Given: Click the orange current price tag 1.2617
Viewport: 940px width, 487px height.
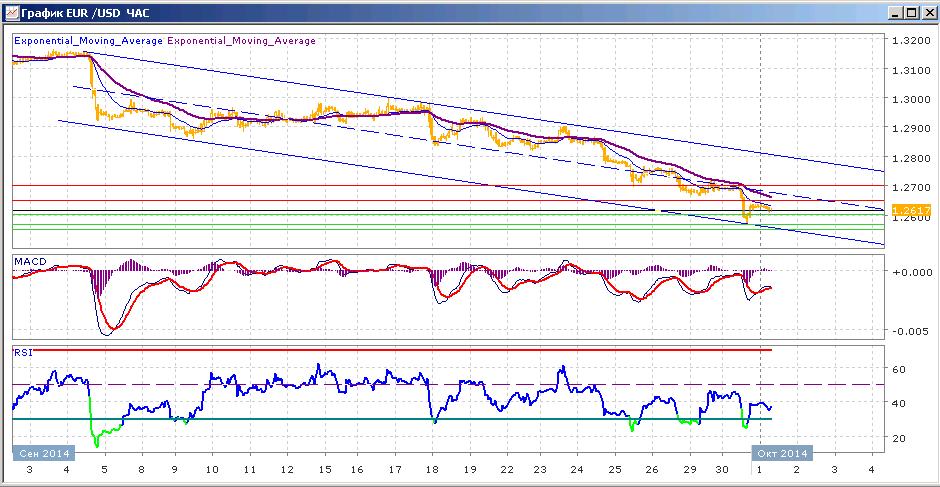Looking at the screenshot, I should pos(911,210).
